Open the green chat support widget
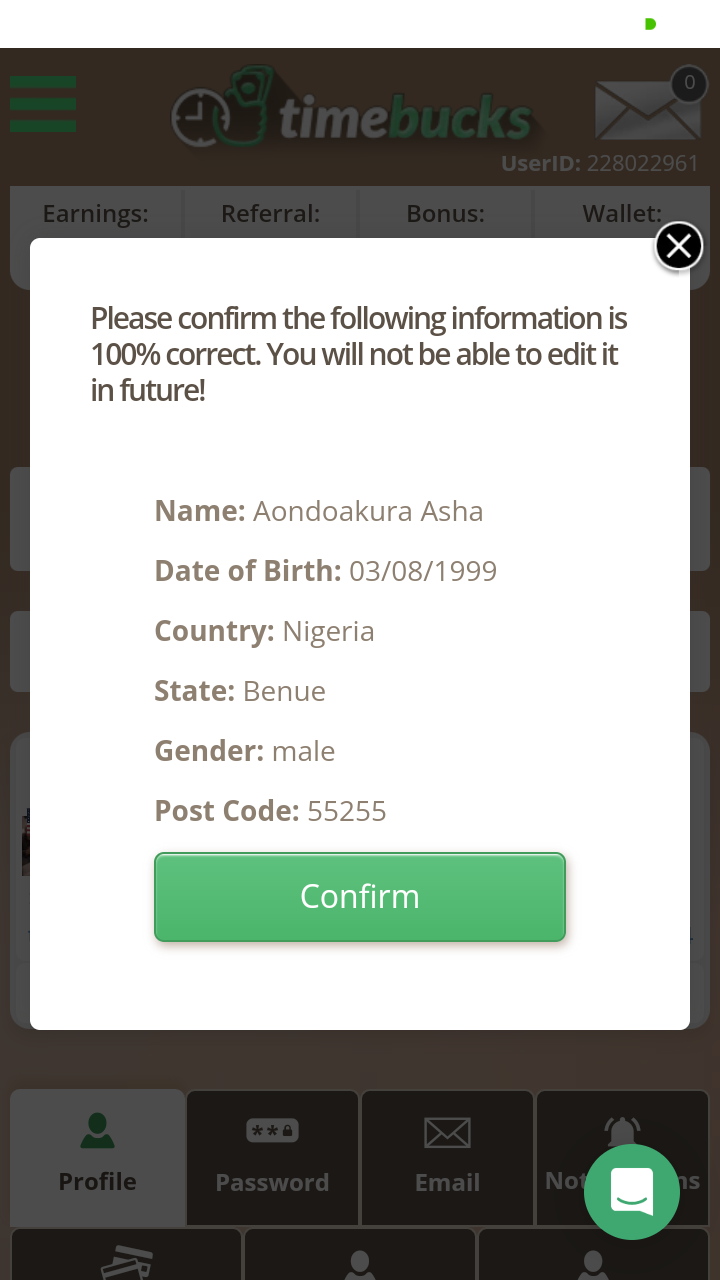Image resolution: width=720 pixels, height=1280 pixels. (x=632, y=1192)
